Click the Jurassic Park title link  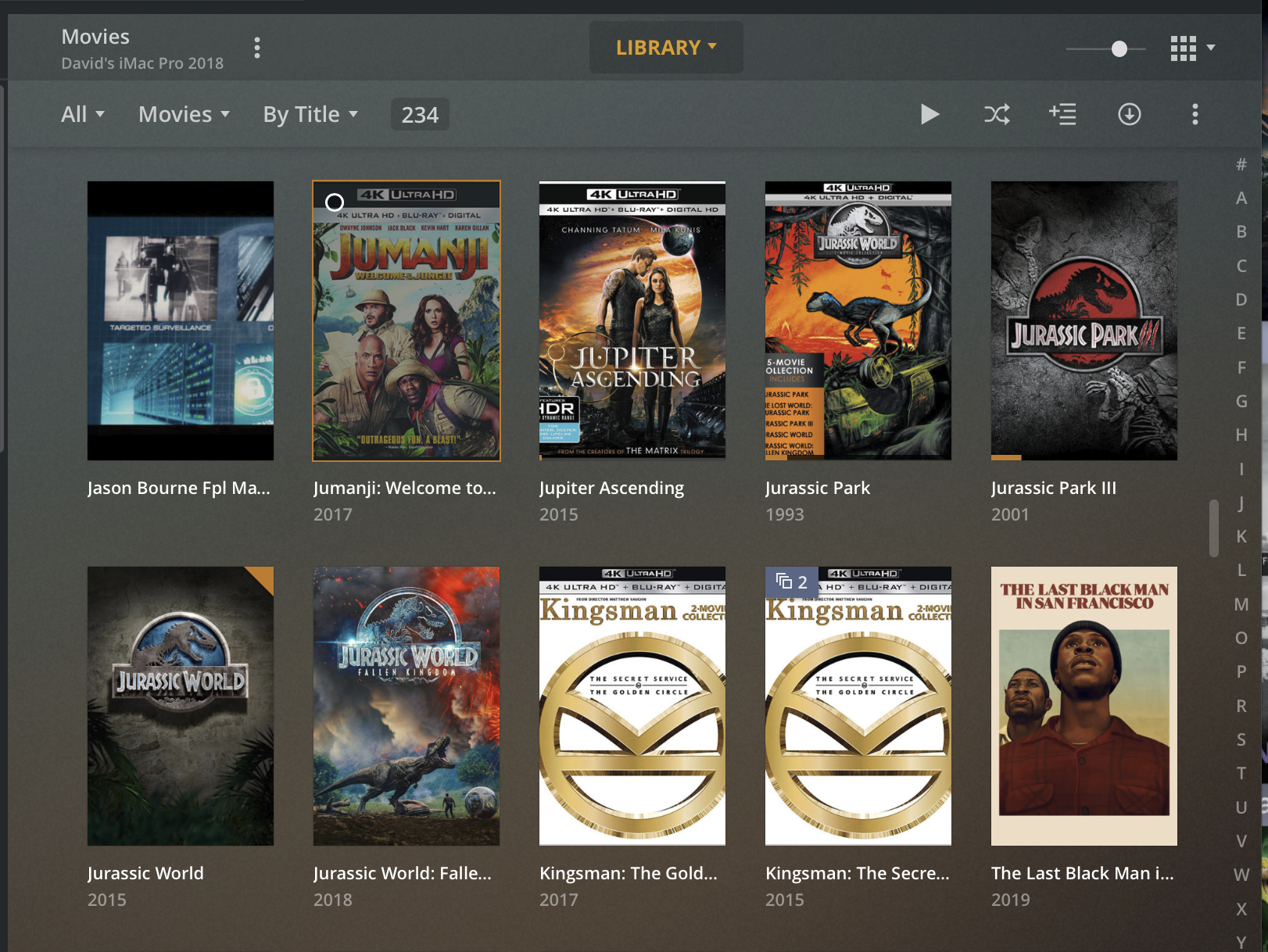pyautogui.click(x=818, y=489)
